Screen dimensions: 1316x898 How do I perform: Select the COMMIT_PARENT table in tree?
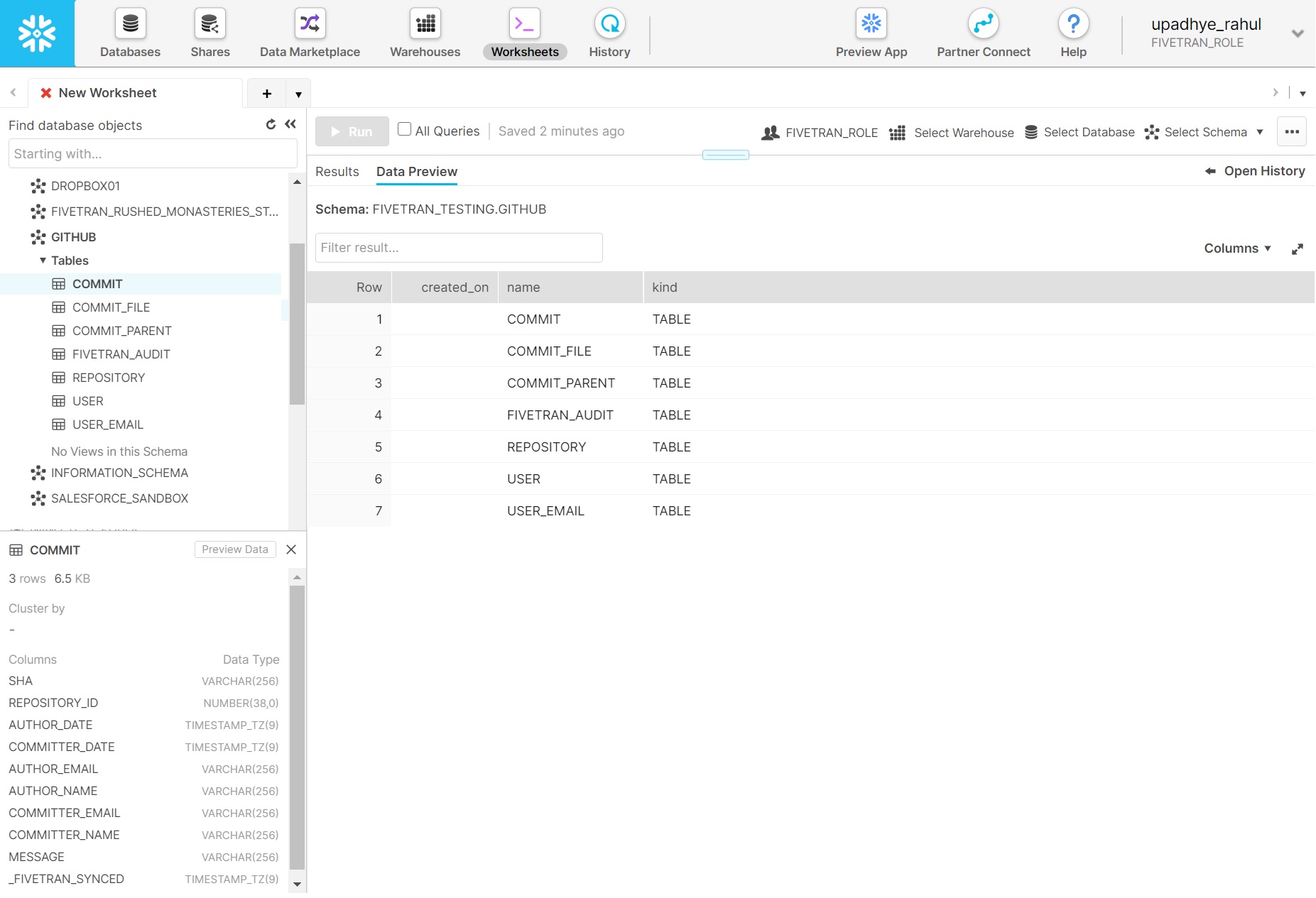point(121,331)
